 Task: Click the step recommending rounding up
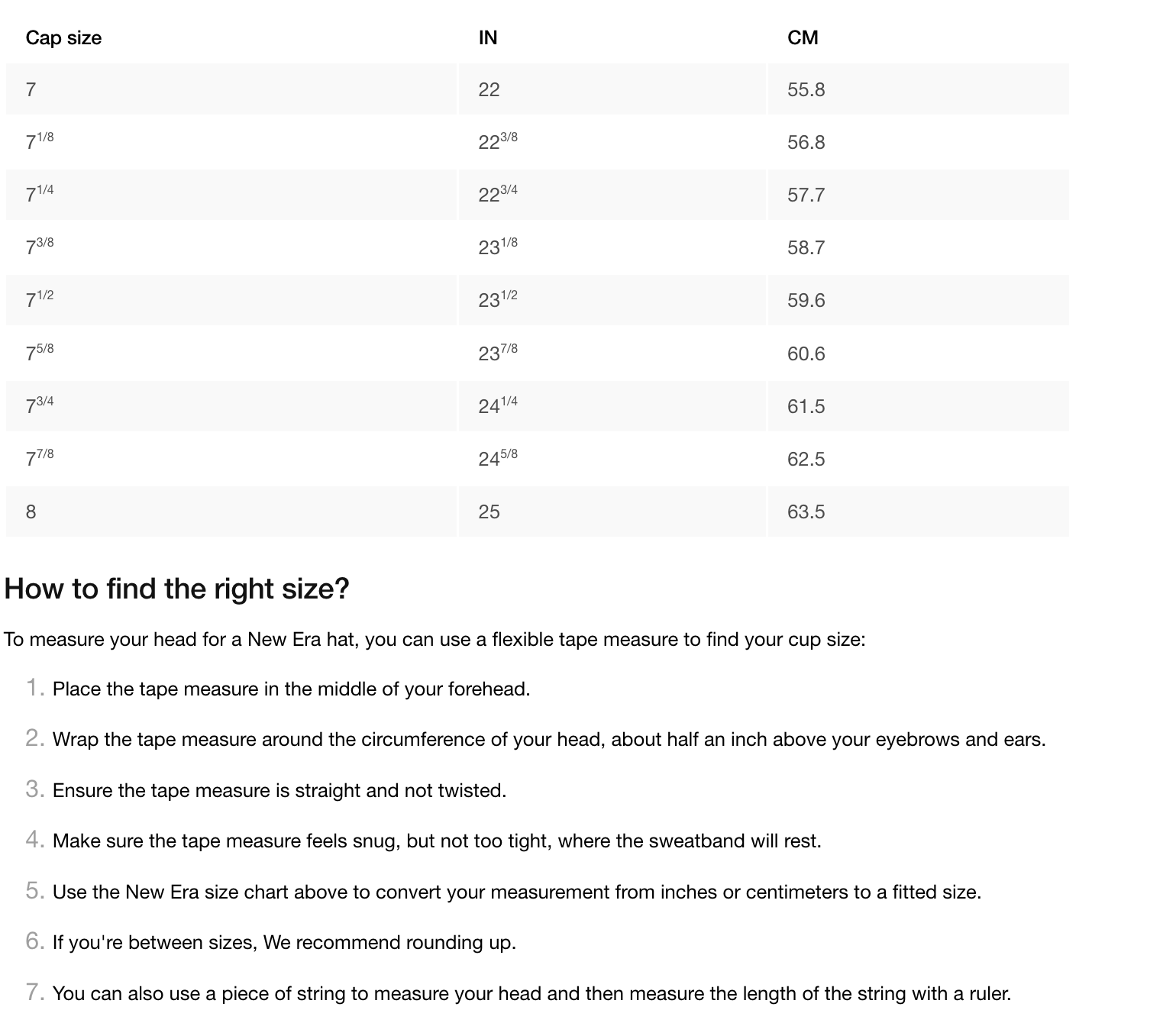pyautogui.click(x=284, y=942)
